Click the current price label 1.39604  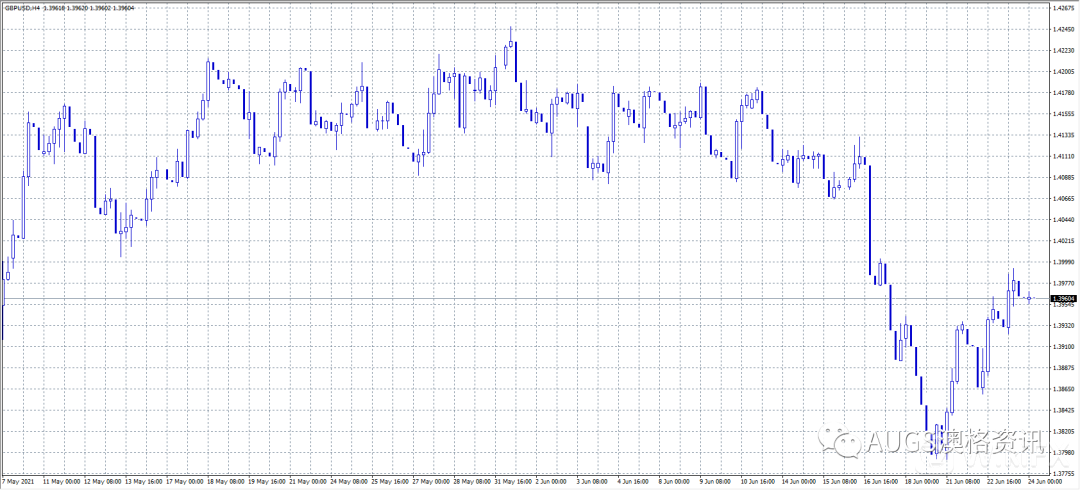click(1064, 298)
